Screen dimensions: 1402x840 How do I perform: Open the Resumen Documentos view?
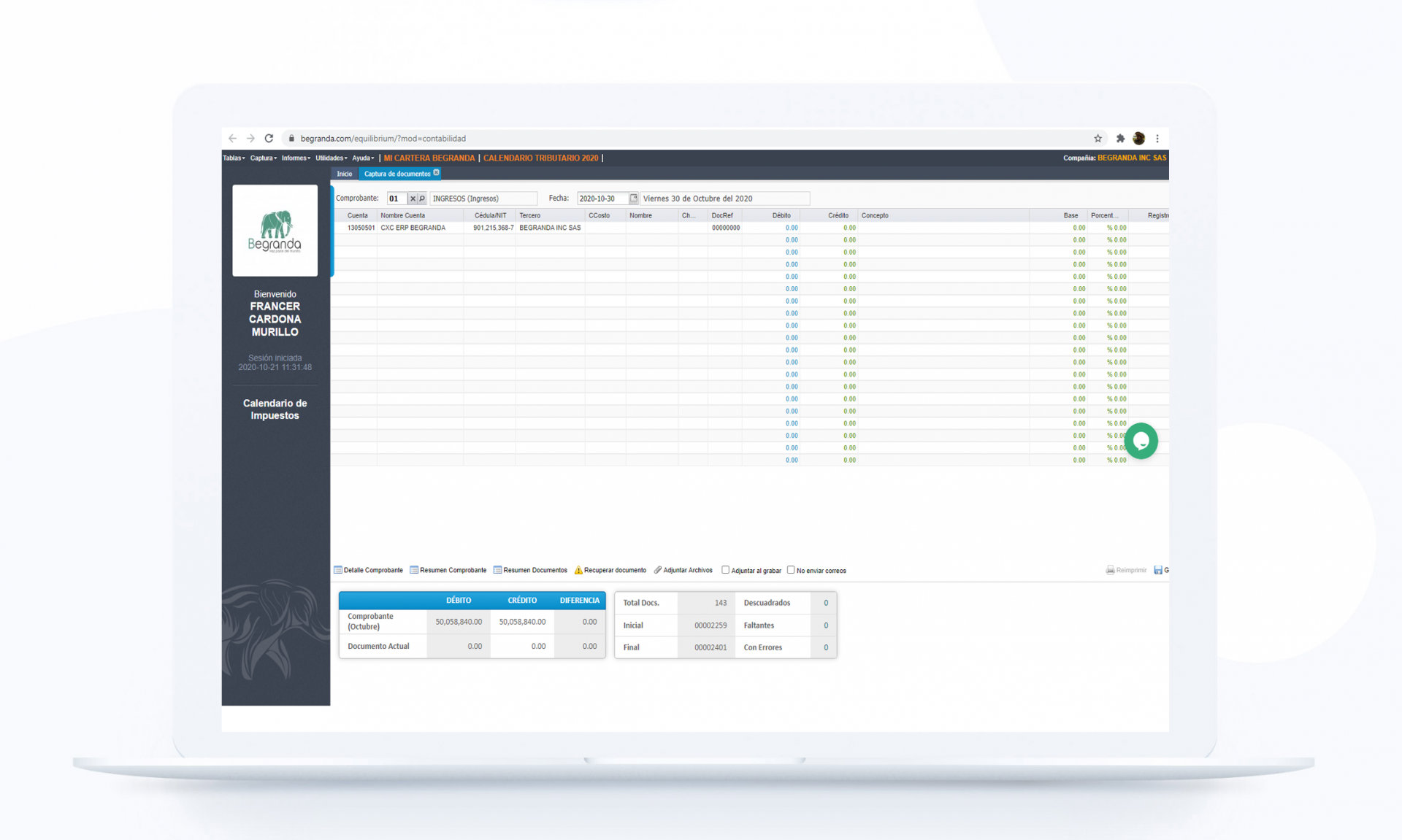coord(535,570)
